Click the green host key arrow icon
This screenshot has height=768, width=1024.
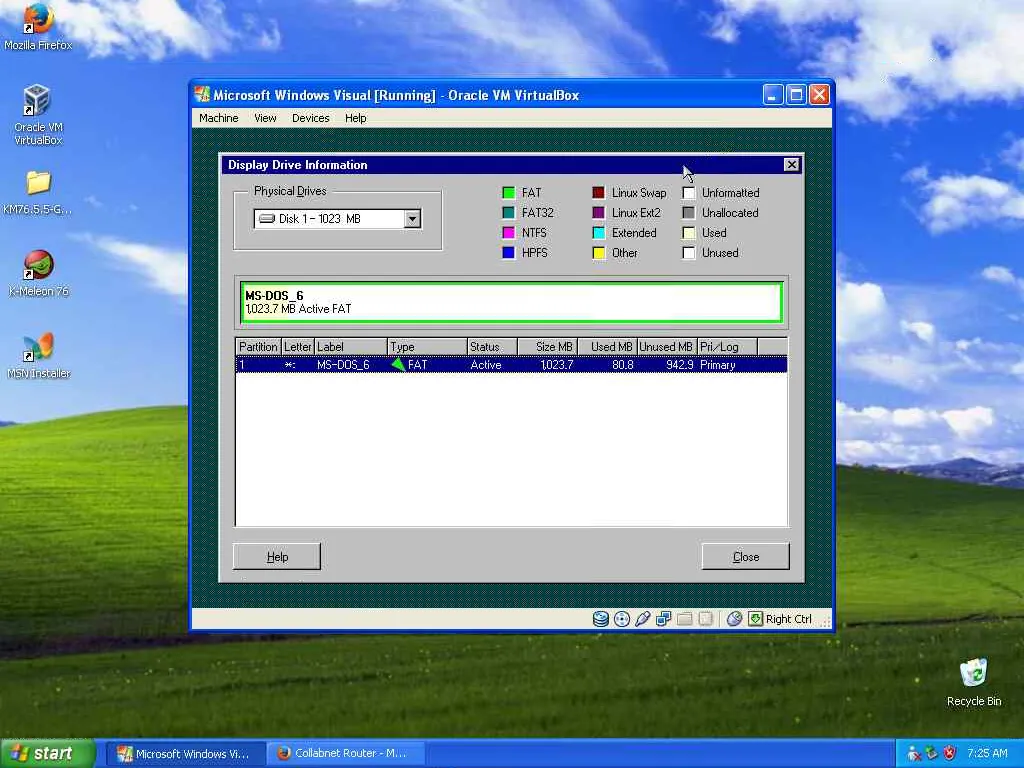click(x=756, y=618)
